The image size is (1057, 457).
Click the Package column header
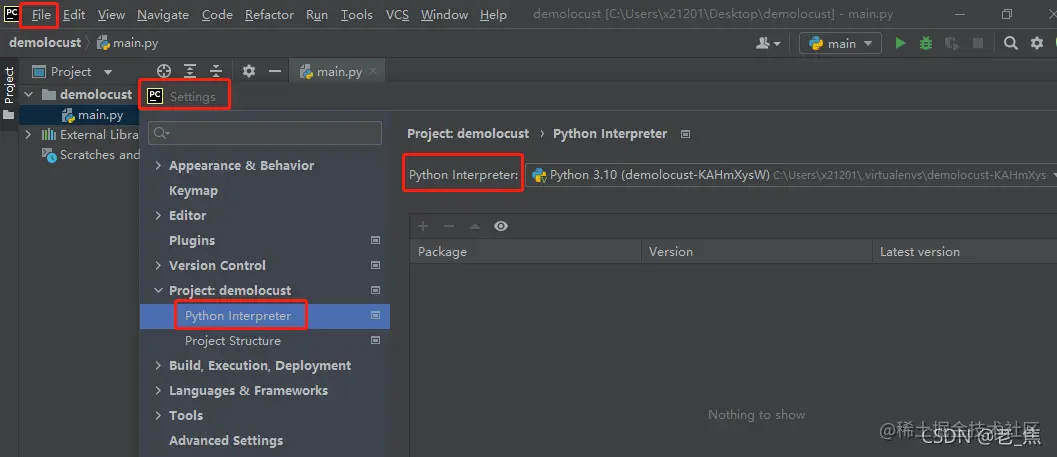(525, 251)
